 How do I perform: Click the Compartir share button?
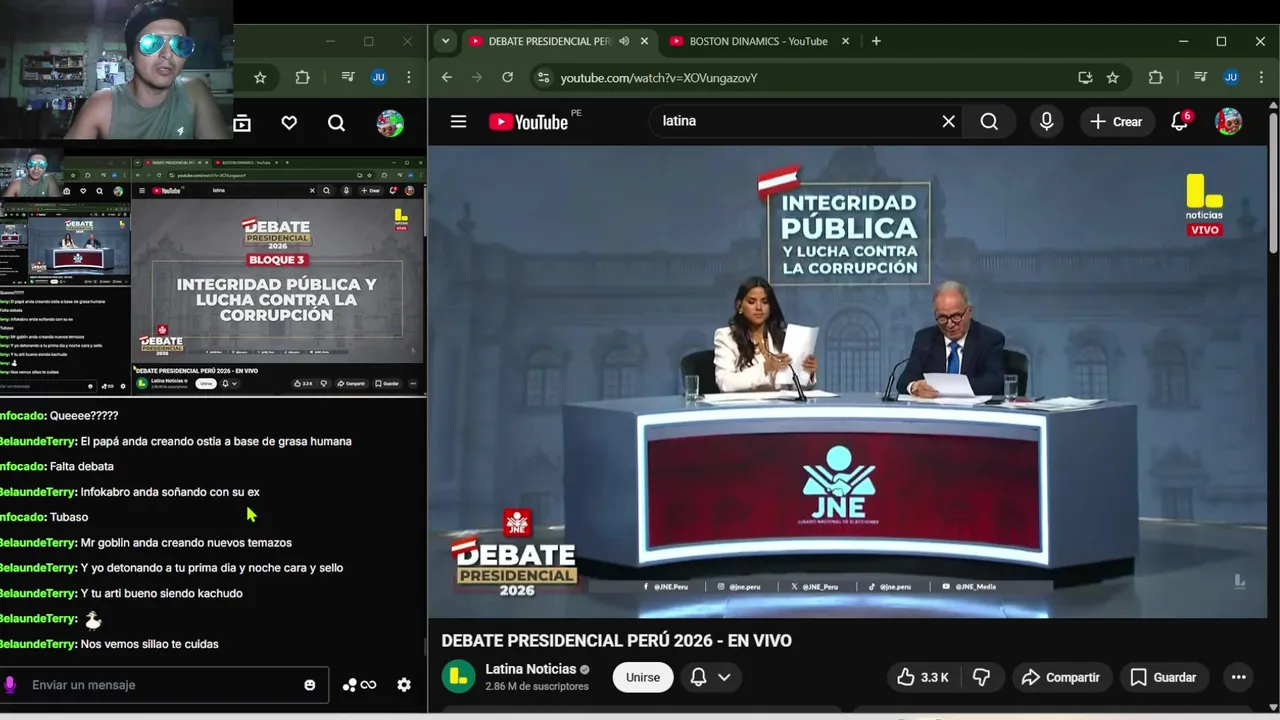pyautogui.click(x=1060, y=677)
